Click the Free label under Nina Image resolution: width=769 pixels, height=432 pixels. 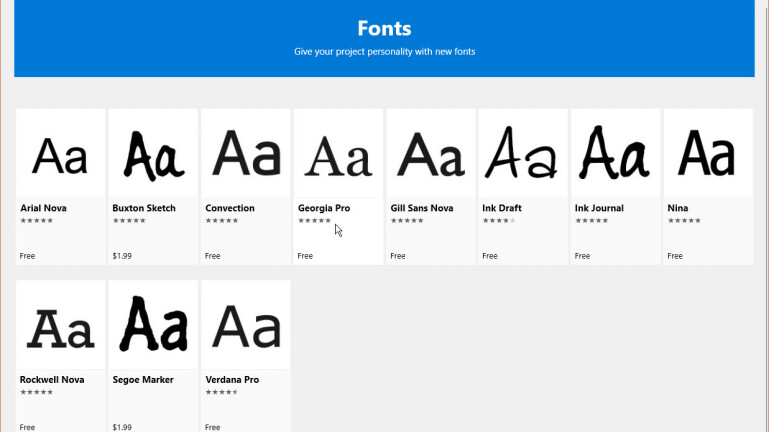point(675,256)
